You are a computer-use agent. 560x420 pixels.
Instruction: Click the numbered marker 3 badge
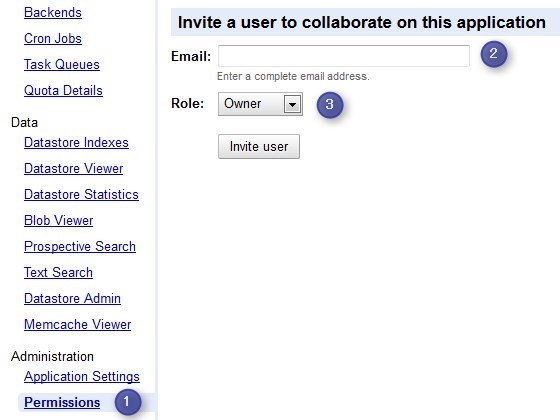pos(330,105)
